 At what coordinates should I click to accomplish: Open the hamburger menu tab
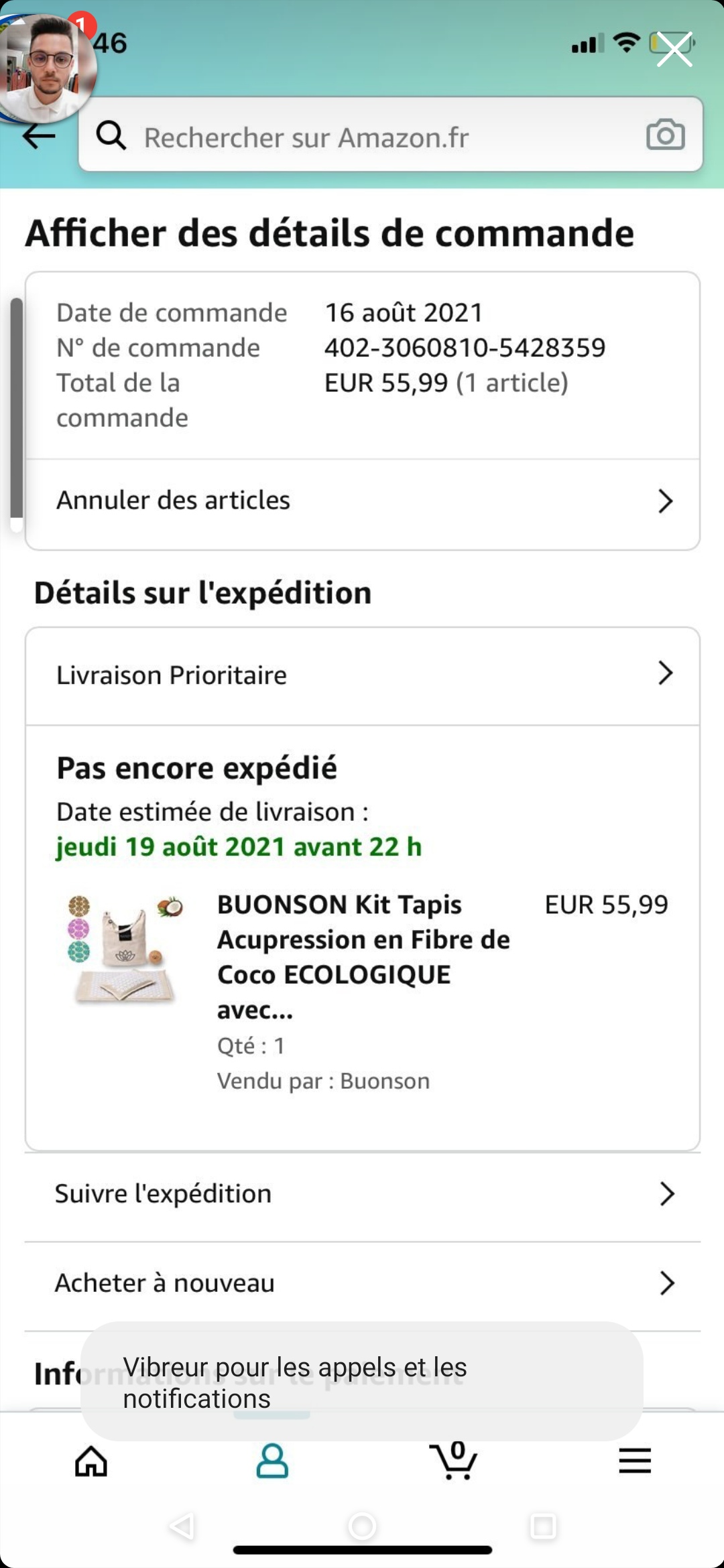click(x=635, y=1461)
